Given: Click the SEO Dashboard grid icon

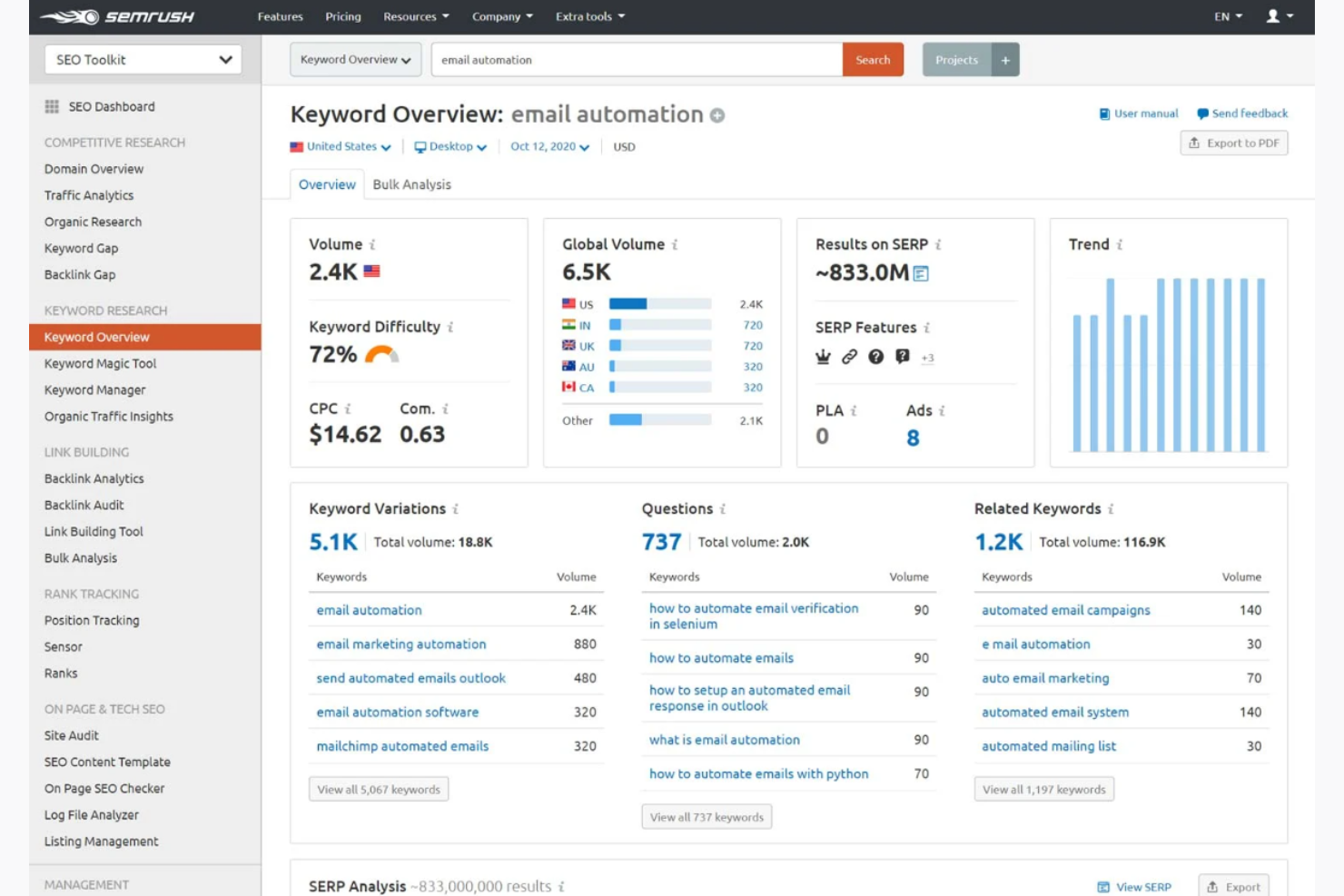Looking at the screenshot, I should (52, 106).
